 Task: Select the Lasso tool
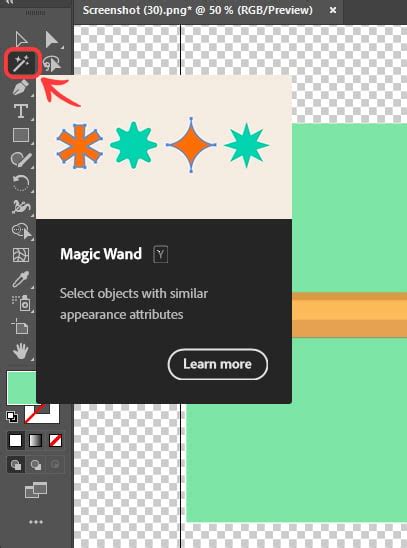click(x=52, y=64)
